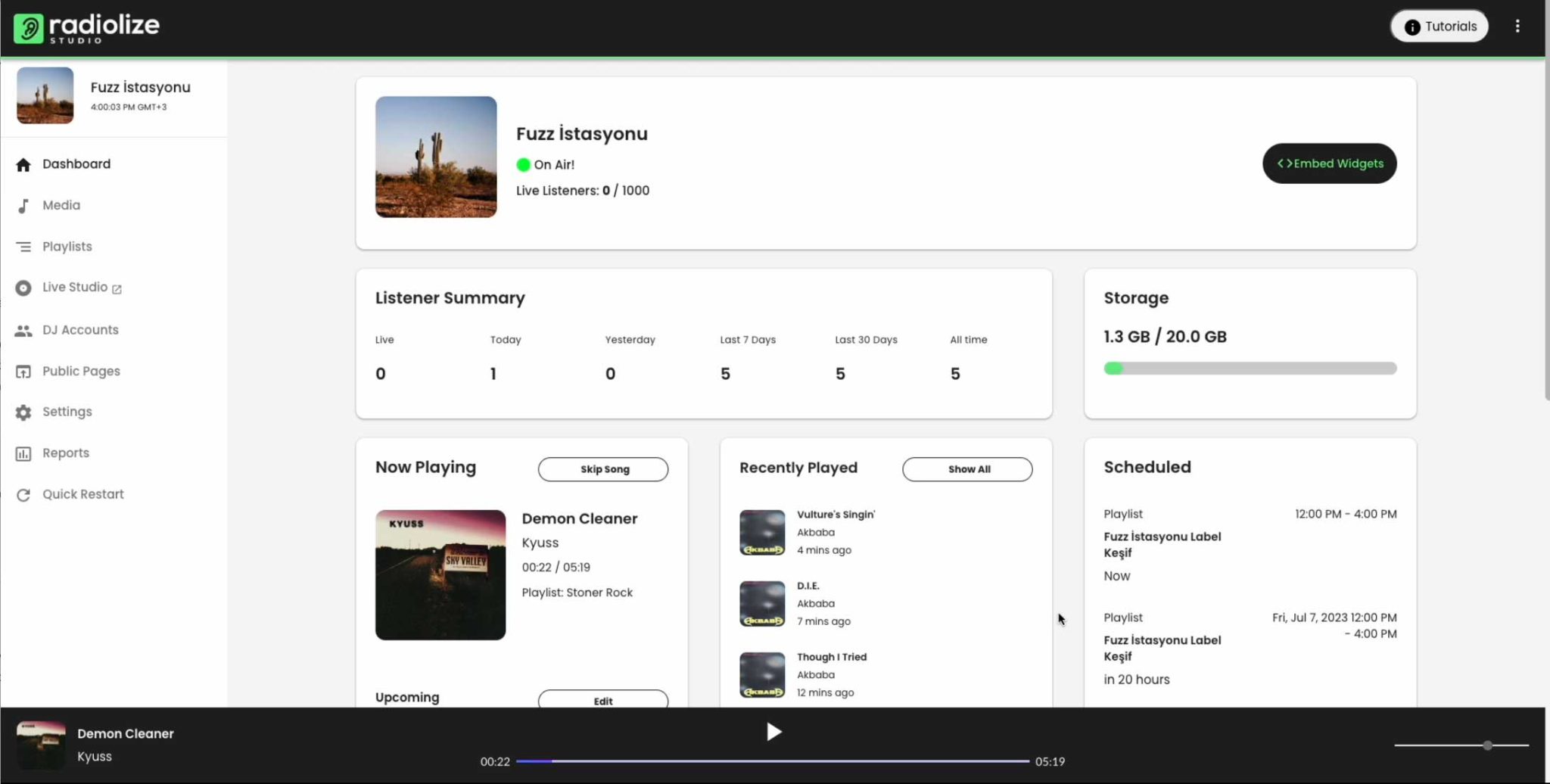The width and height of the screenshot is (1550, 784).
Task: Click Edit button next to Upcoming
Action: [602, 700]
